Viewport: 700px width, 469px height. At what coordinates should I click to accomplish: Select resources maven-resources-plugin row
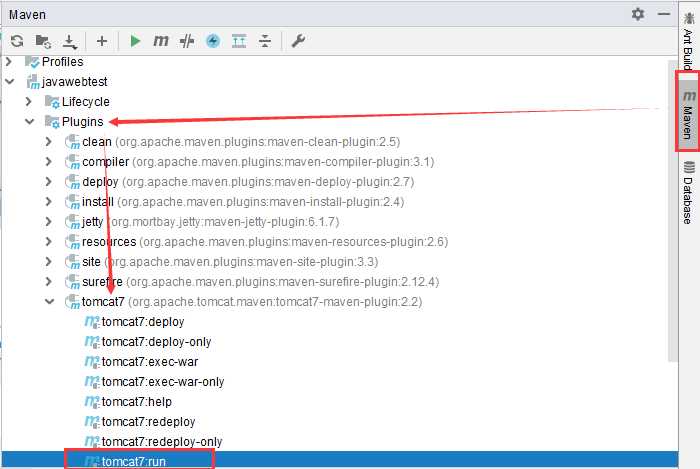click(265, 241)
